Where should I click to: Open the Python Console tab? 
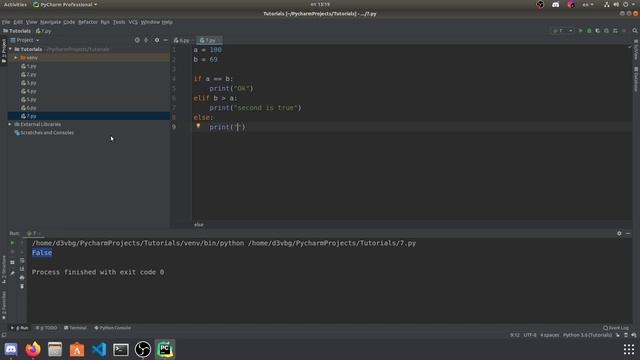click(113, 328)
